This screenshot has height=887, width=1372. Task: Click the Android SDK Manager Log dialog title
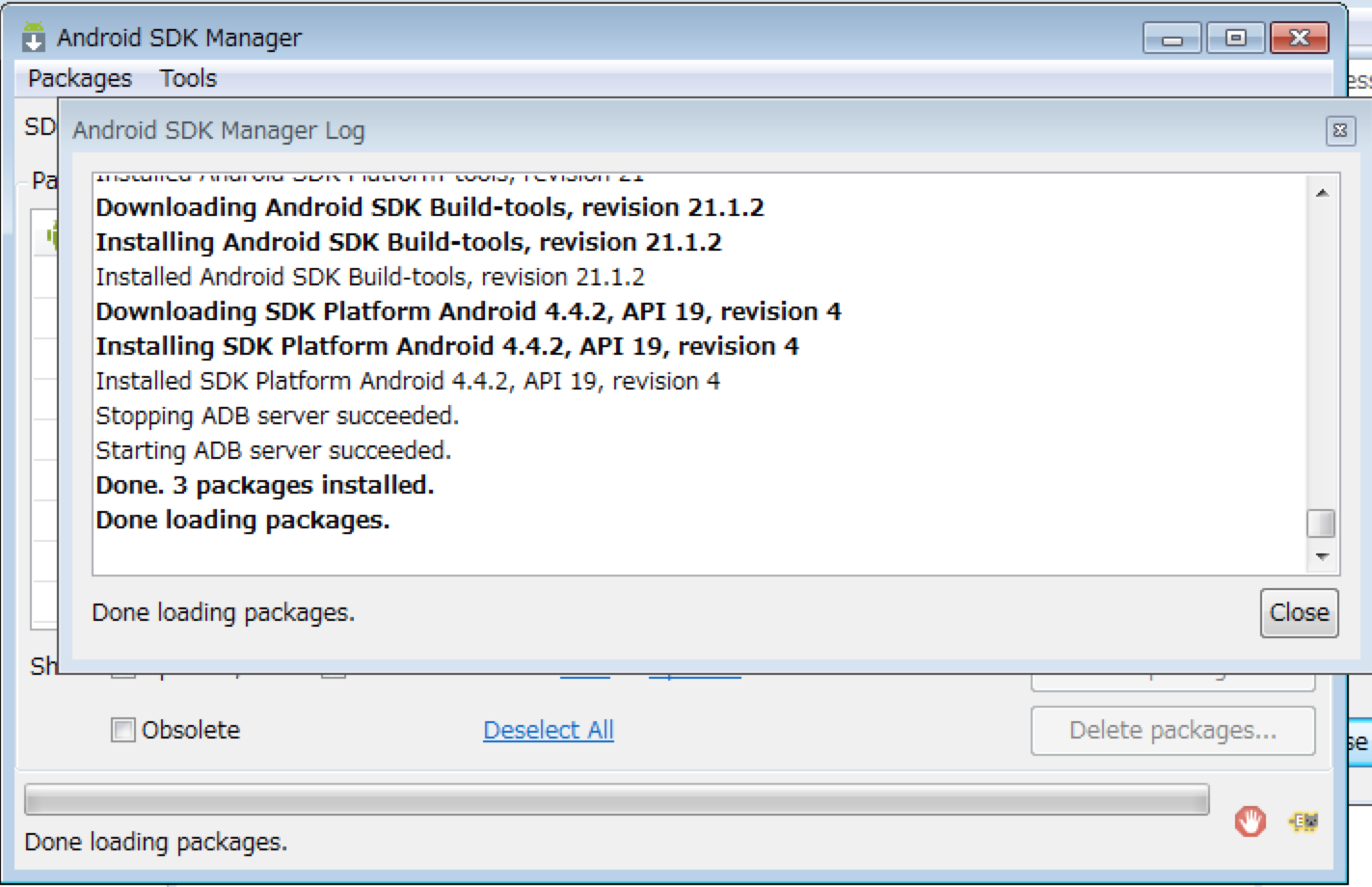coord(219,130)
